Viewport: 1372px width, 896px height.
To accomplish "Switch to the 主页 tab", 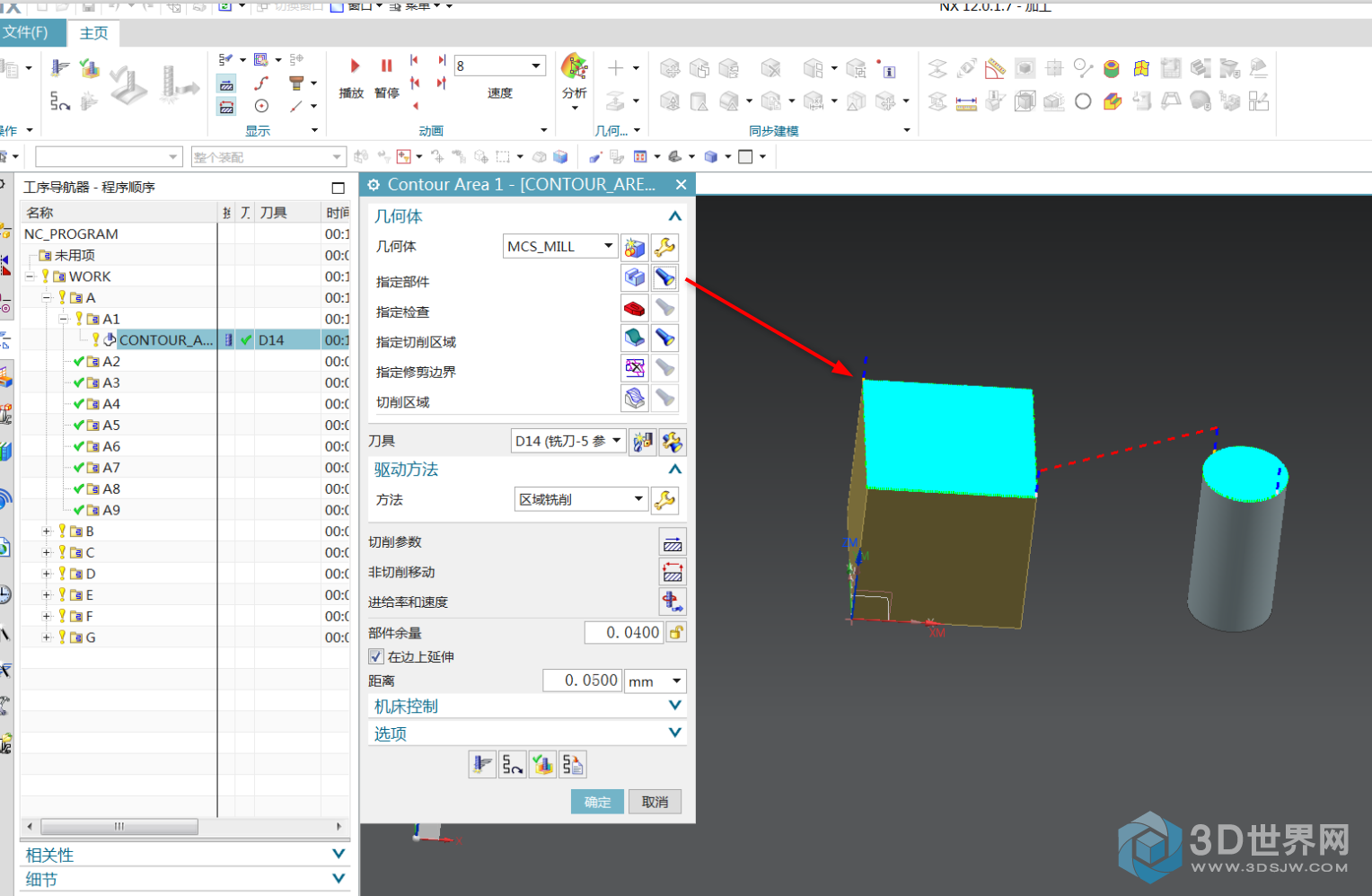I will pos(93,32).
